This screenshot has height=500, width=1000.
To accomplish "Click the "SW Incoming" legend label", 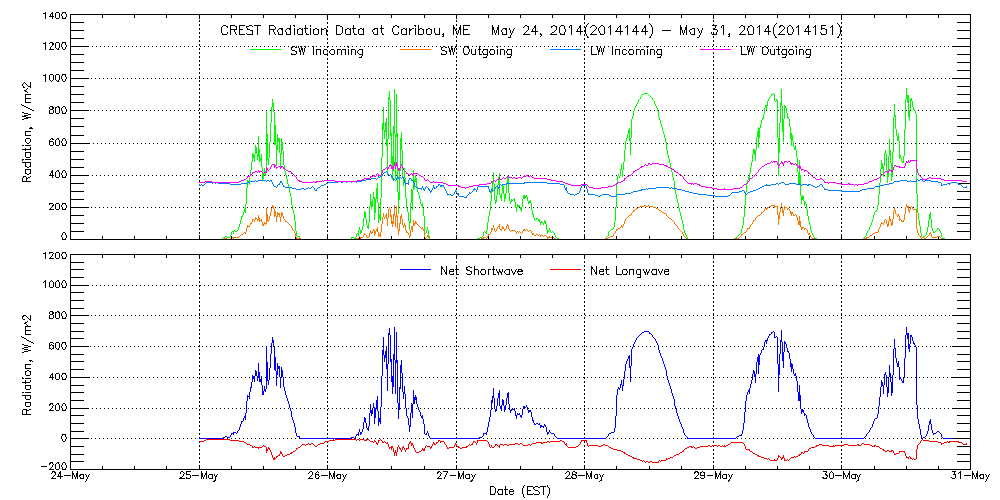I will [x=326, y=51].
